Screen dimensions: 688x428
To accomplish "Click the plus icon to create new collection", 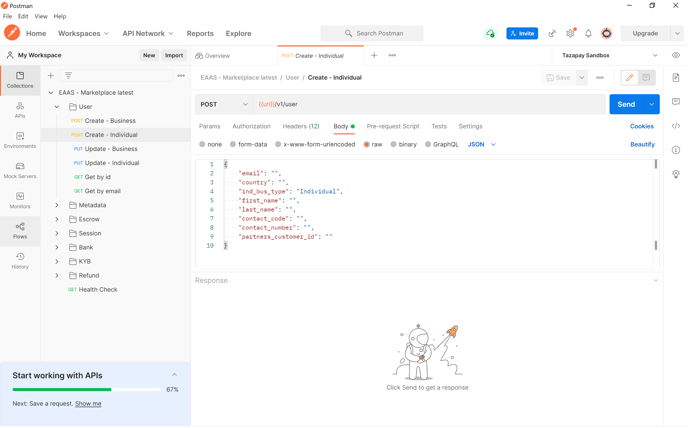I will [x=51, y=76].
